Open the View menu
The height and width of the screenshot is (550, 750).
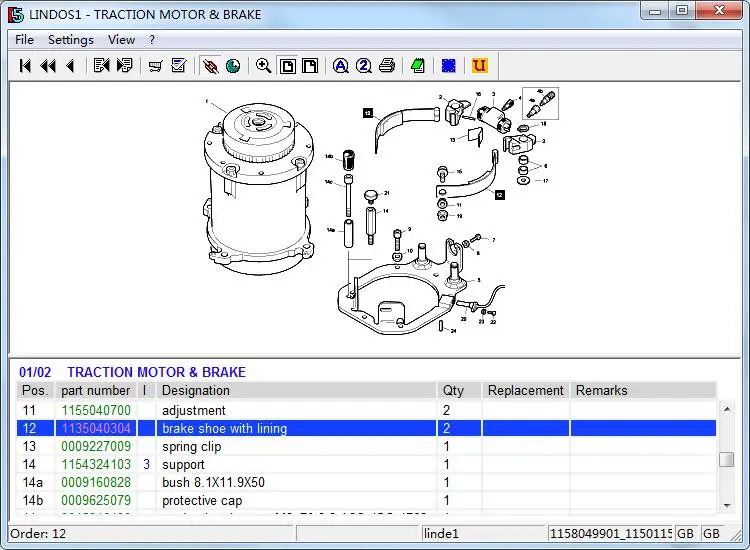[121, 40]
